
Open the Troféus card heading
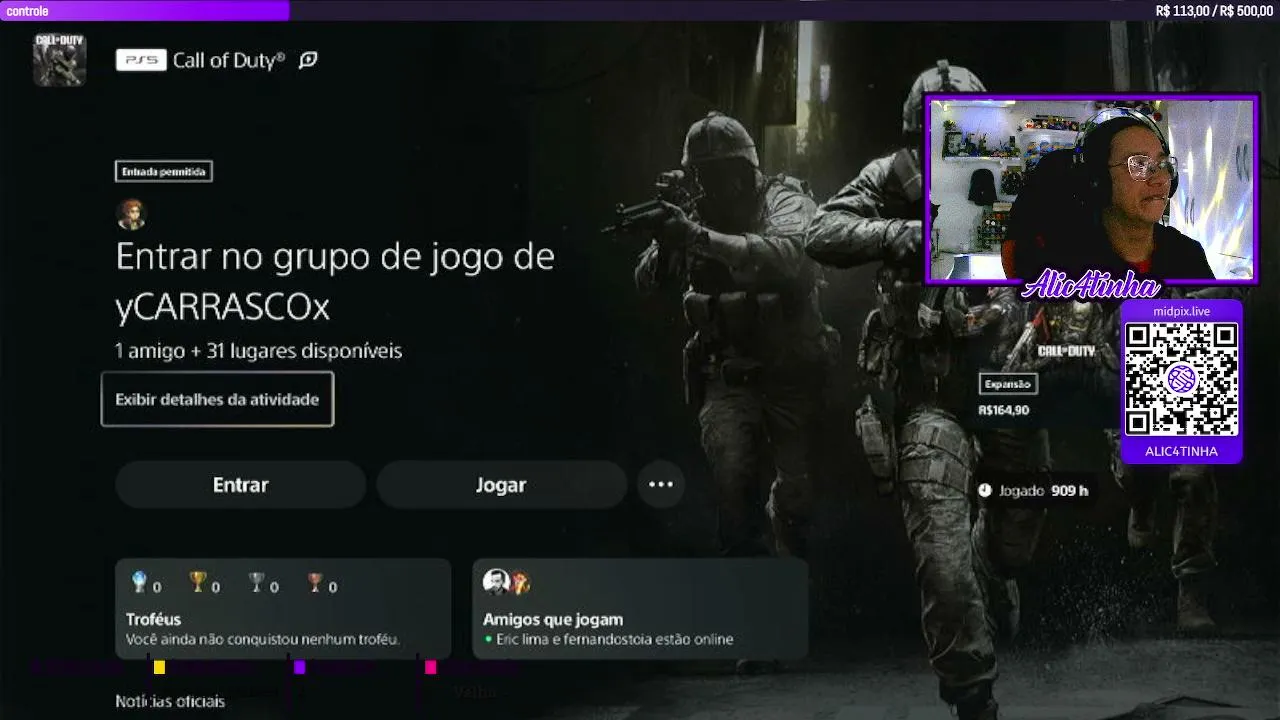tap(154, 619)
